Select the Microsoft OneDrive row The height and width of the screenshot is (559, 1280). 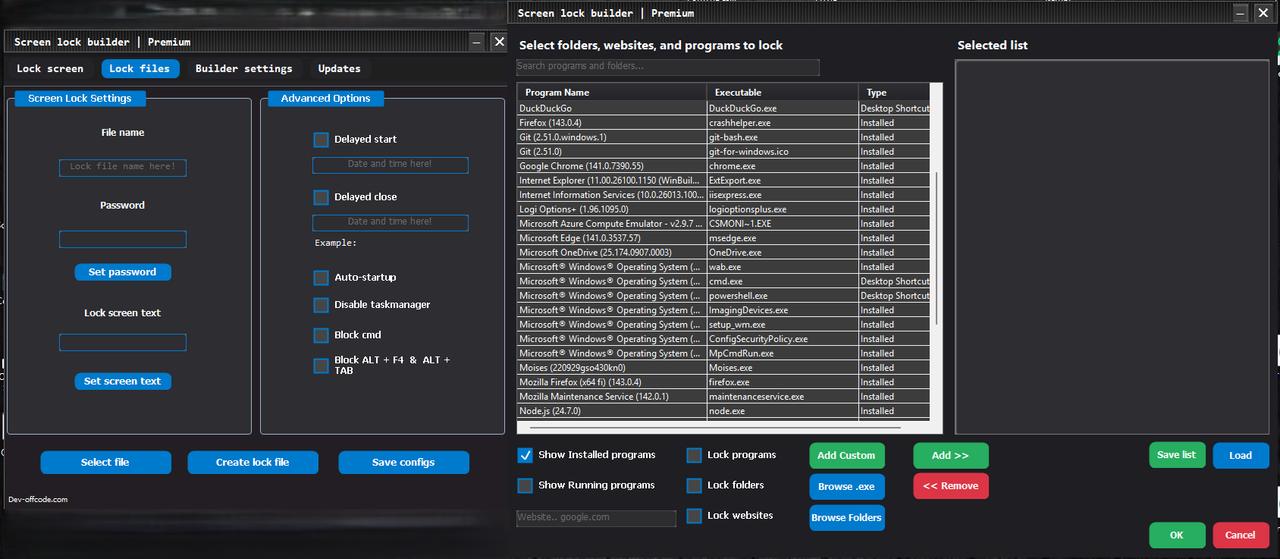click(723, 253)
